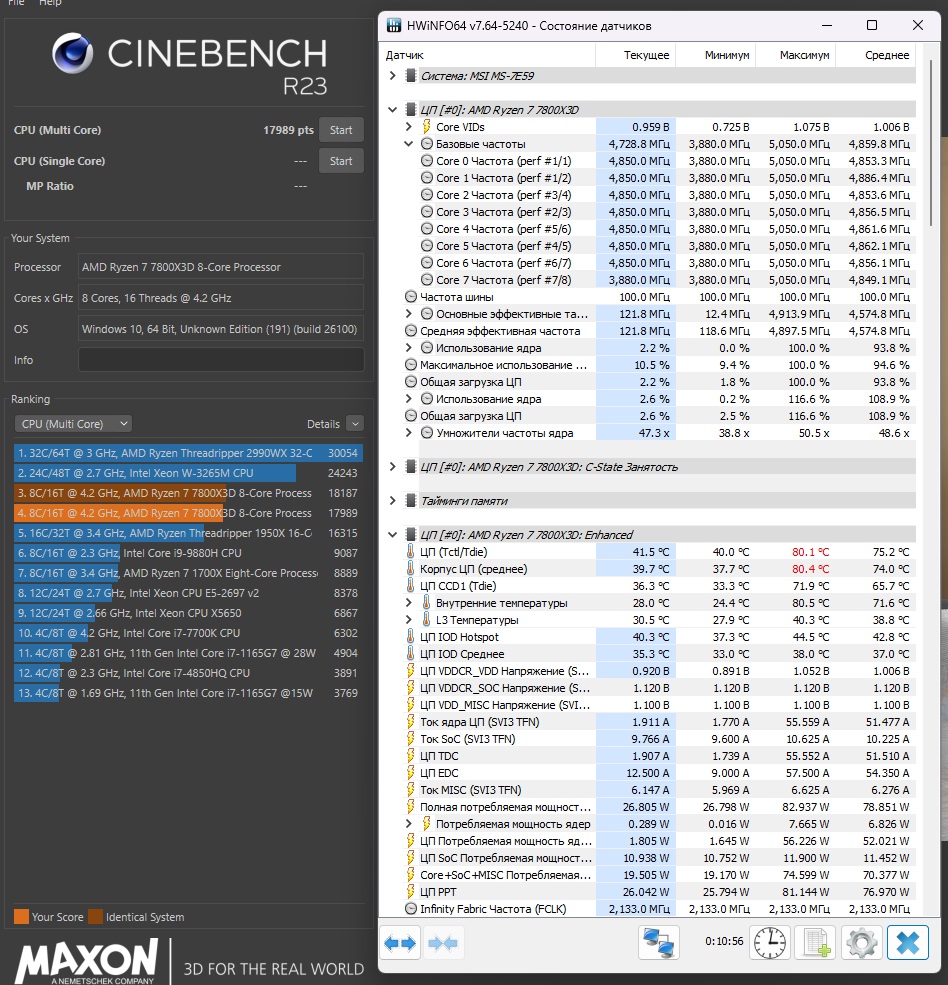Click the Максимум column header
The image size is (948, 985).
[x=796, y=55]
